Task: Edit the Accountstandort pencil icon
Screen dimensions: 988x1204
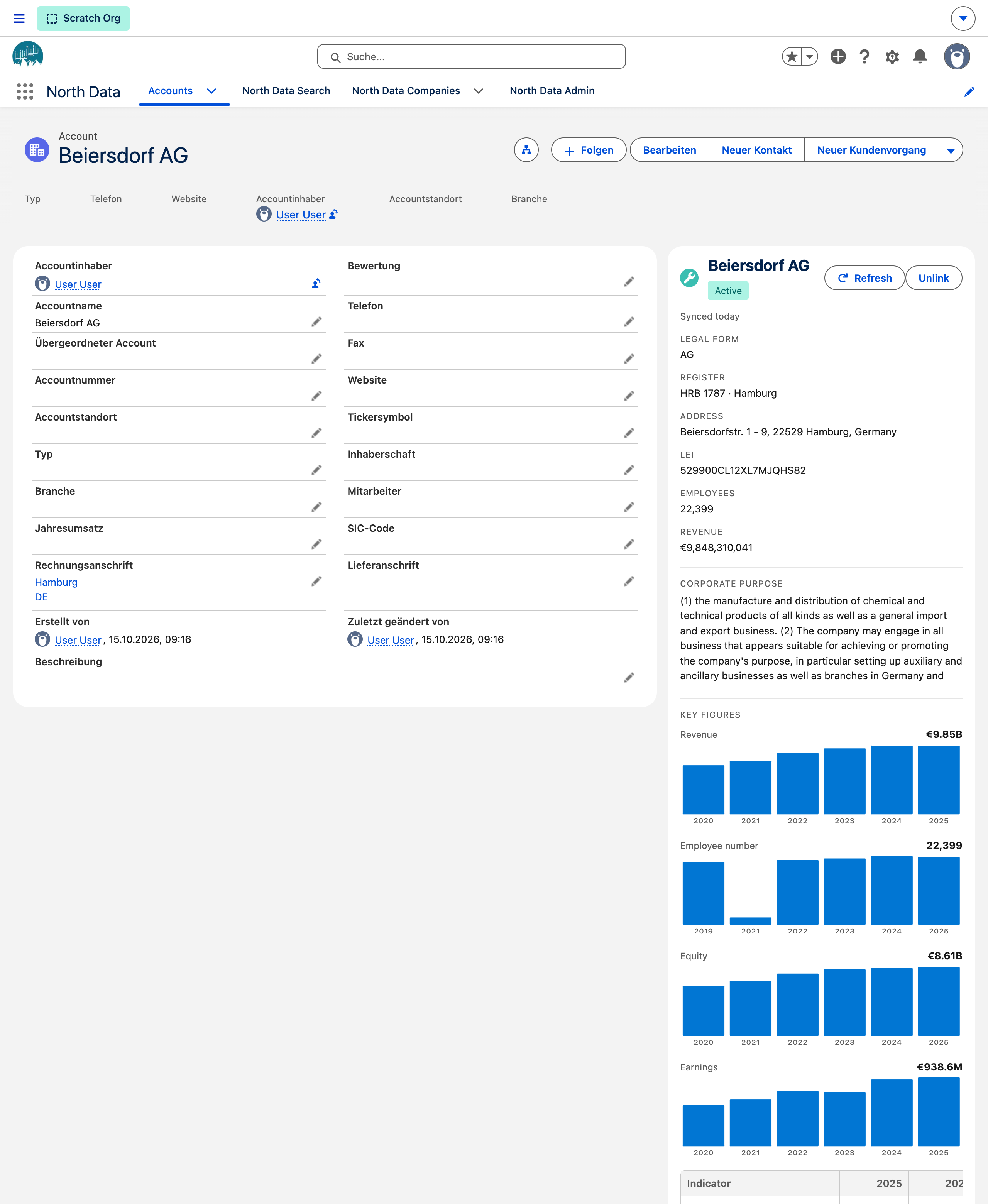Action: click(316, 433)
